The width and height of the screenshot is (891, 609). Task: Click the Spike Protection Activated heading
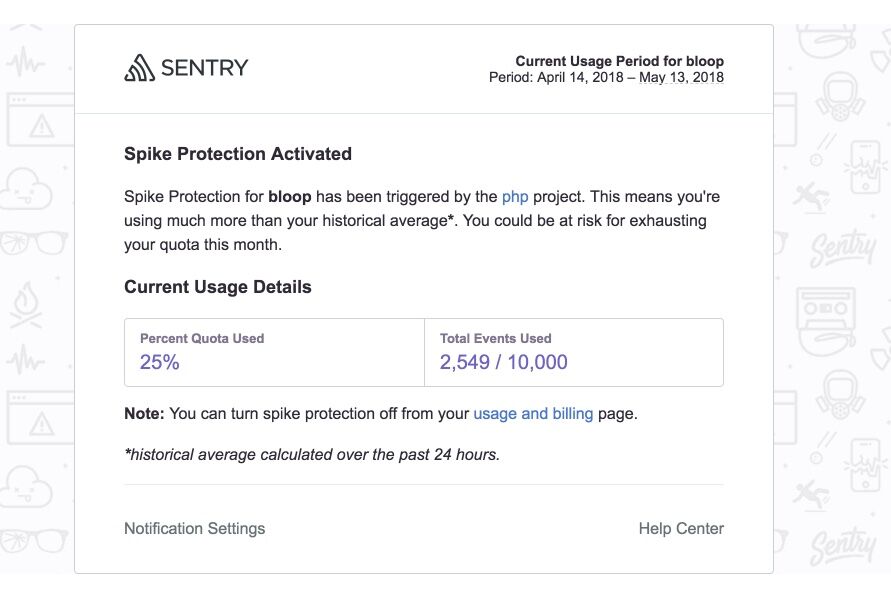coord(237,154)
